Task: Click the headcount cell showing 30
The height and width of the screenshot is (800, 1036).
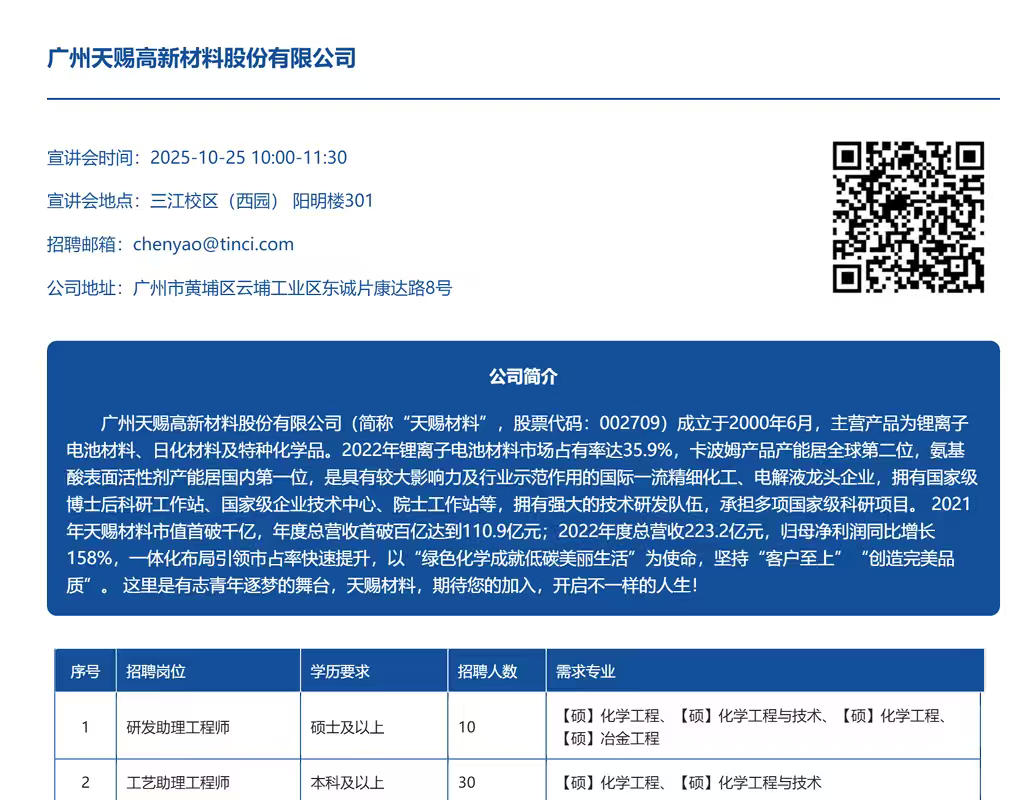Action: (x=467, y=782)
